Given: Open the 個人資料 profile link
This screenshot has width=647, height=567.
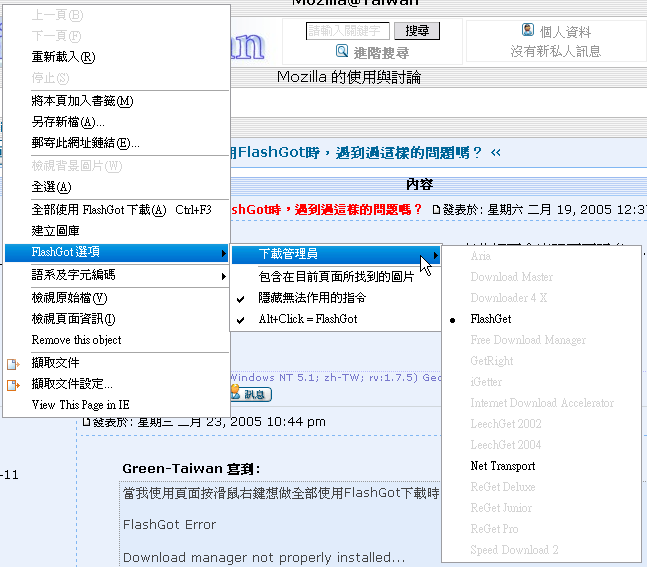Looking at the screenshot, I should (565, 32).
